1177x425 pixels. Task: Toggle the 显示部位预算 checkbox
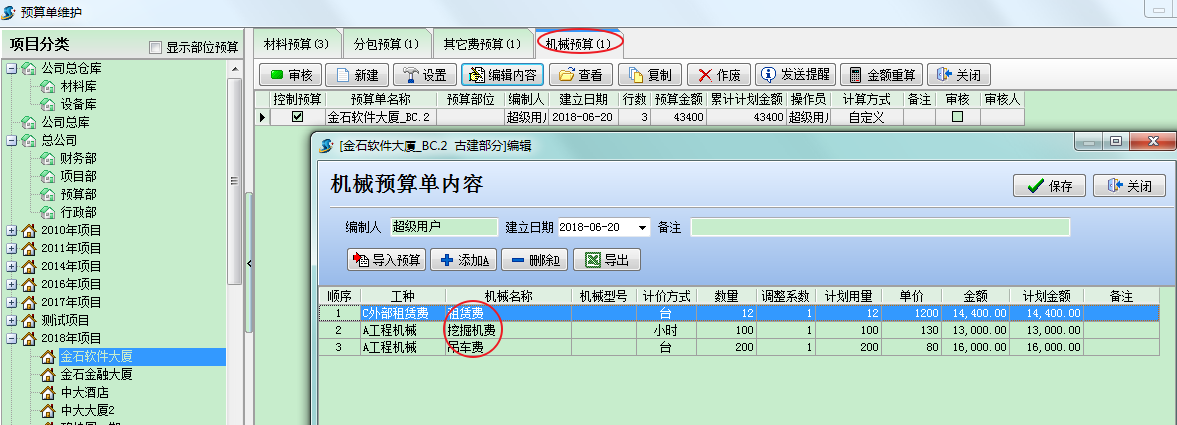pos(155,47)
